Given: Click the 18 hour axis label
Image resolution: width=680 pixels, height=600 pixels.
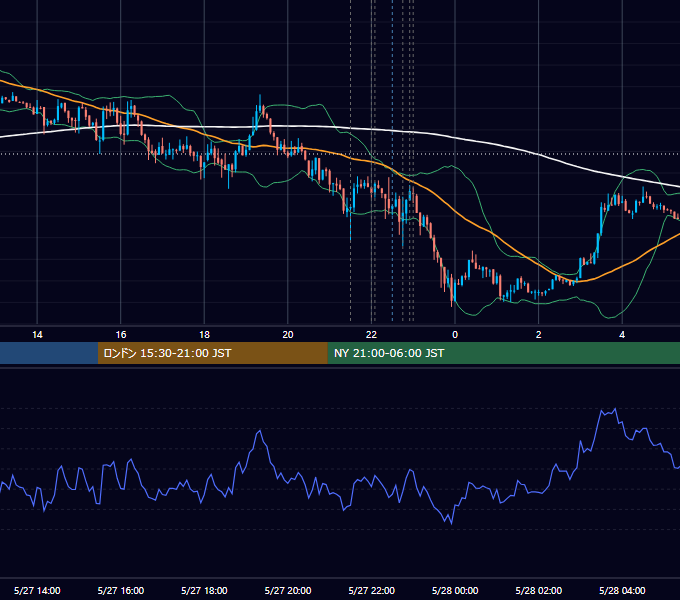Looking at the screenshot, I should tap(204, 335).
